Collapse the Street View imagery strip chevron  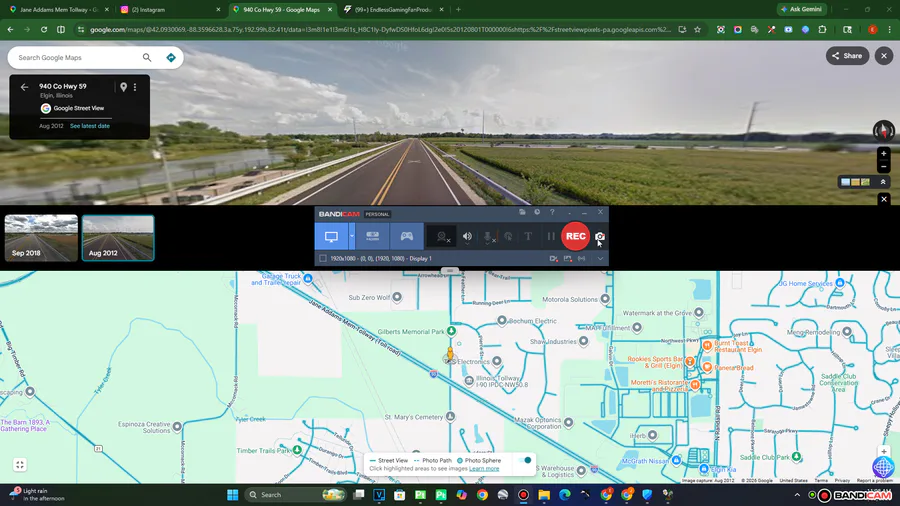pyautogui.click(x=883, y=182)
